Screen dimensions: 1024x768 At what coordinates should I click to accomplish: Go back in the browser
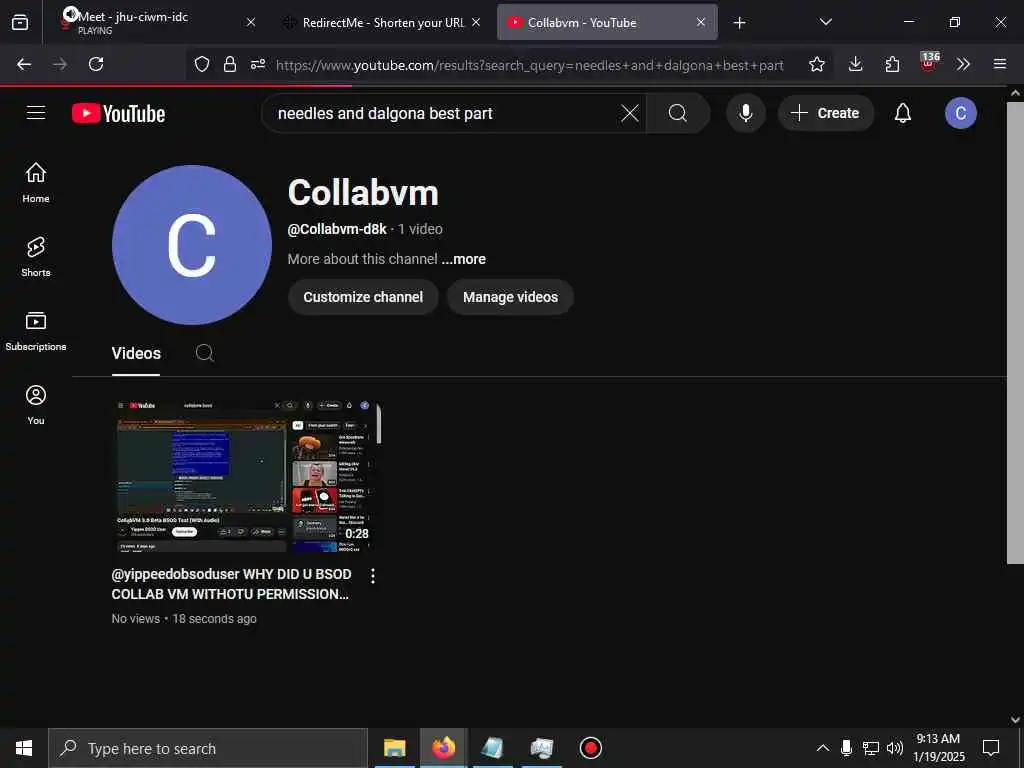coord(24,64)
